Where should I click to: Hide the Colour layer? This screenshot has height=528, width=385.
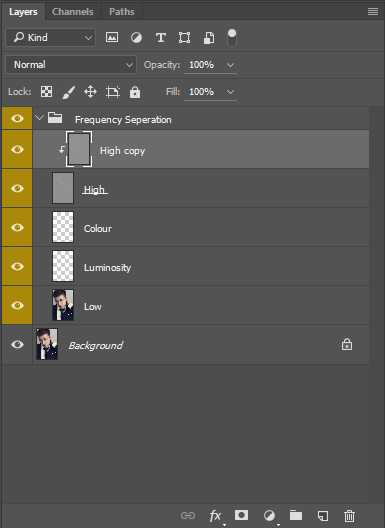click(17, 227)
